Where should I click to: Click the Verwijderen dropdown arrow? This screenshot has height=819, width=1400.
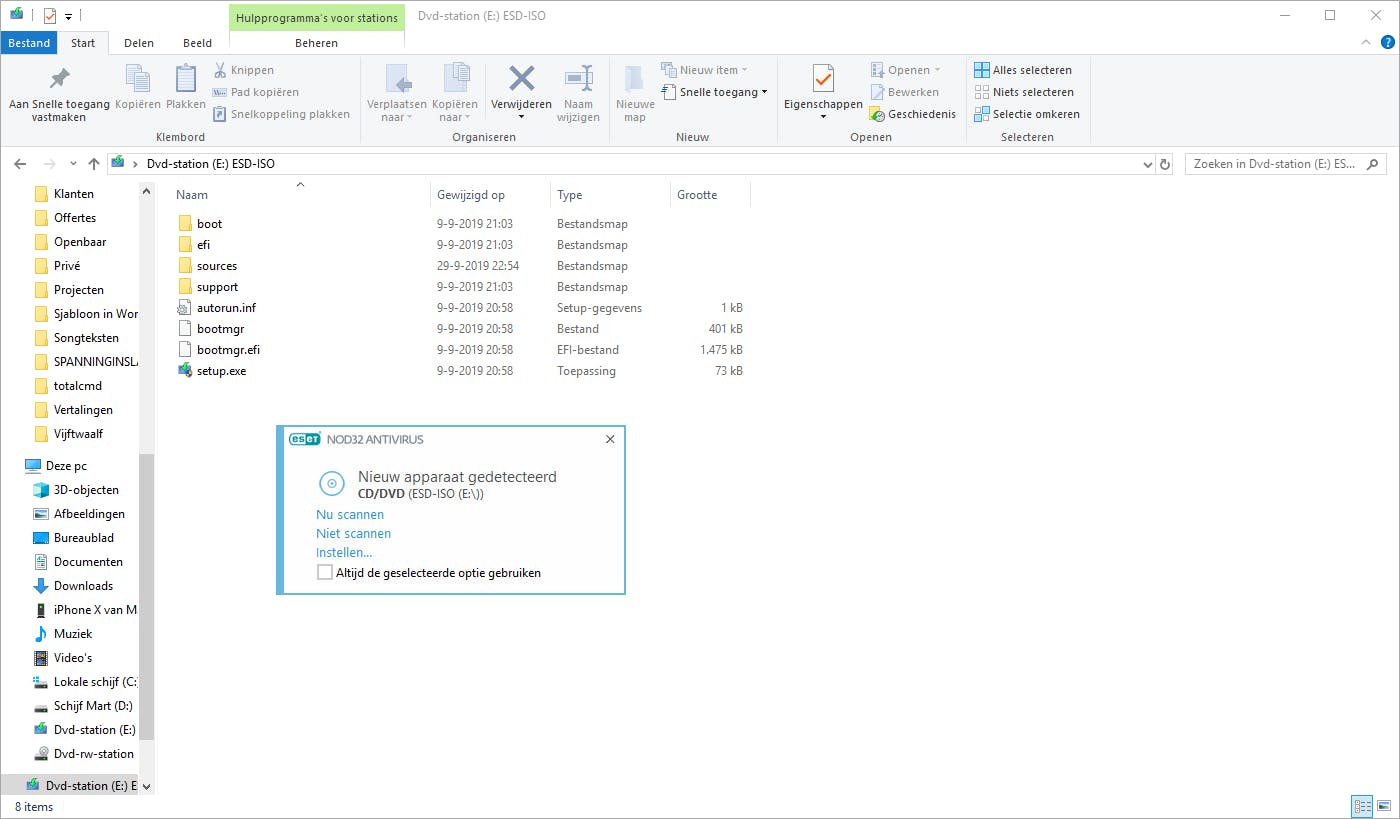[x=521, y=117]
